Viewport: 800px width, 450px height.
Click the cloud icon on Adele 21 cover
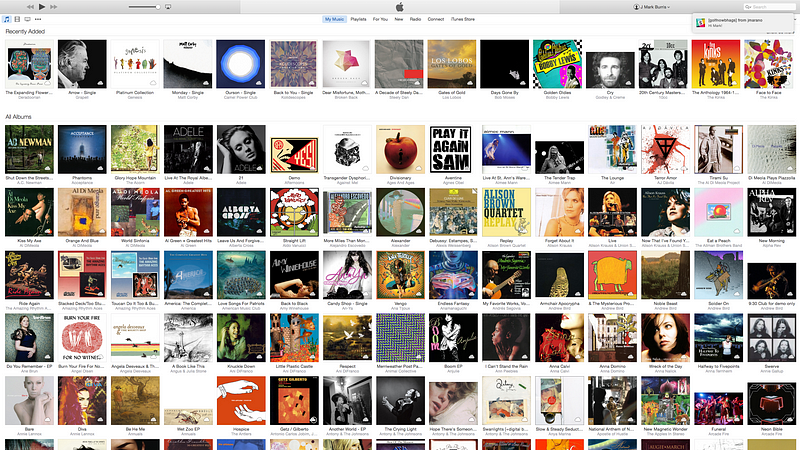pos(259,168)
